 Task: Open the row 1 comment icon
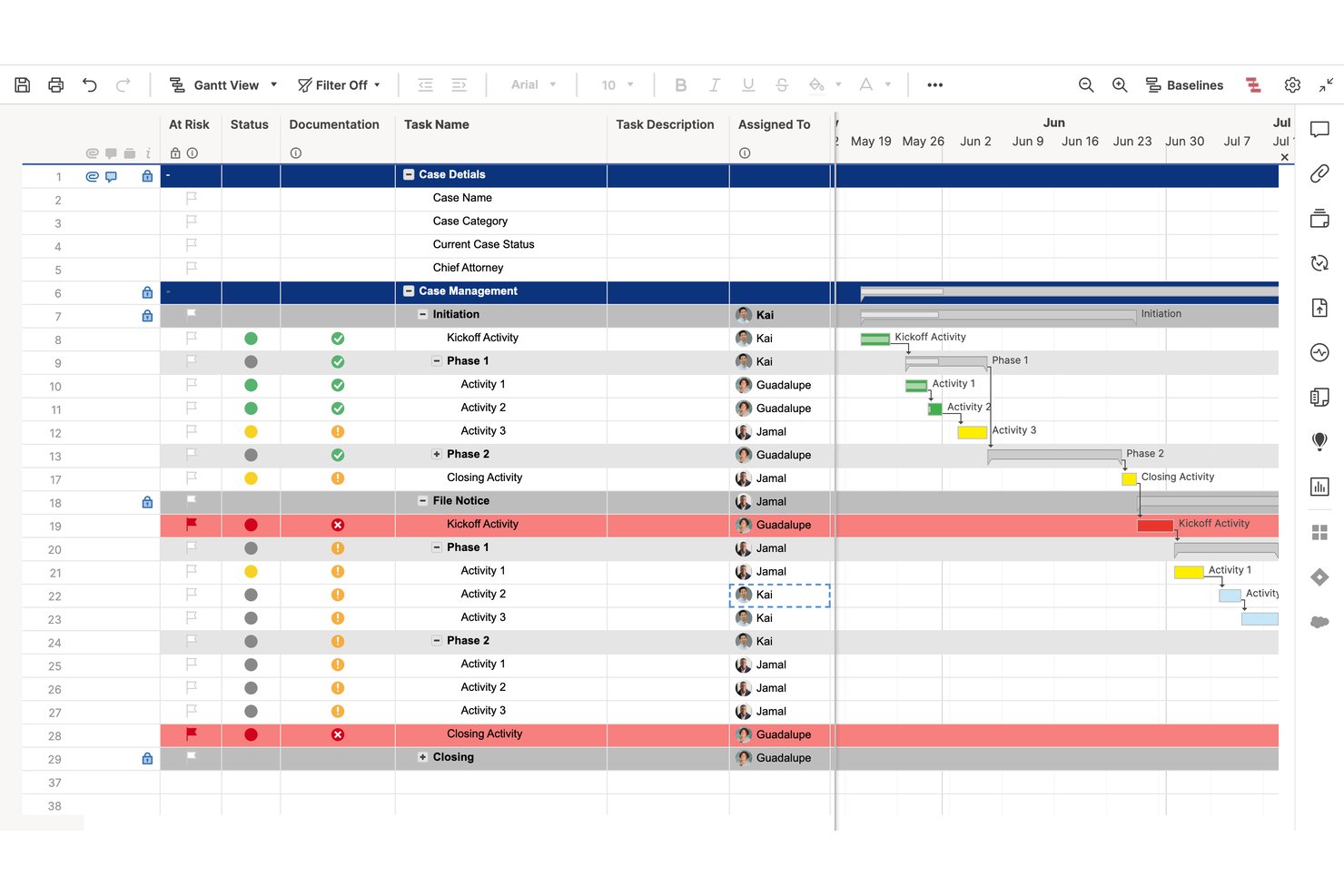[111, 176]
